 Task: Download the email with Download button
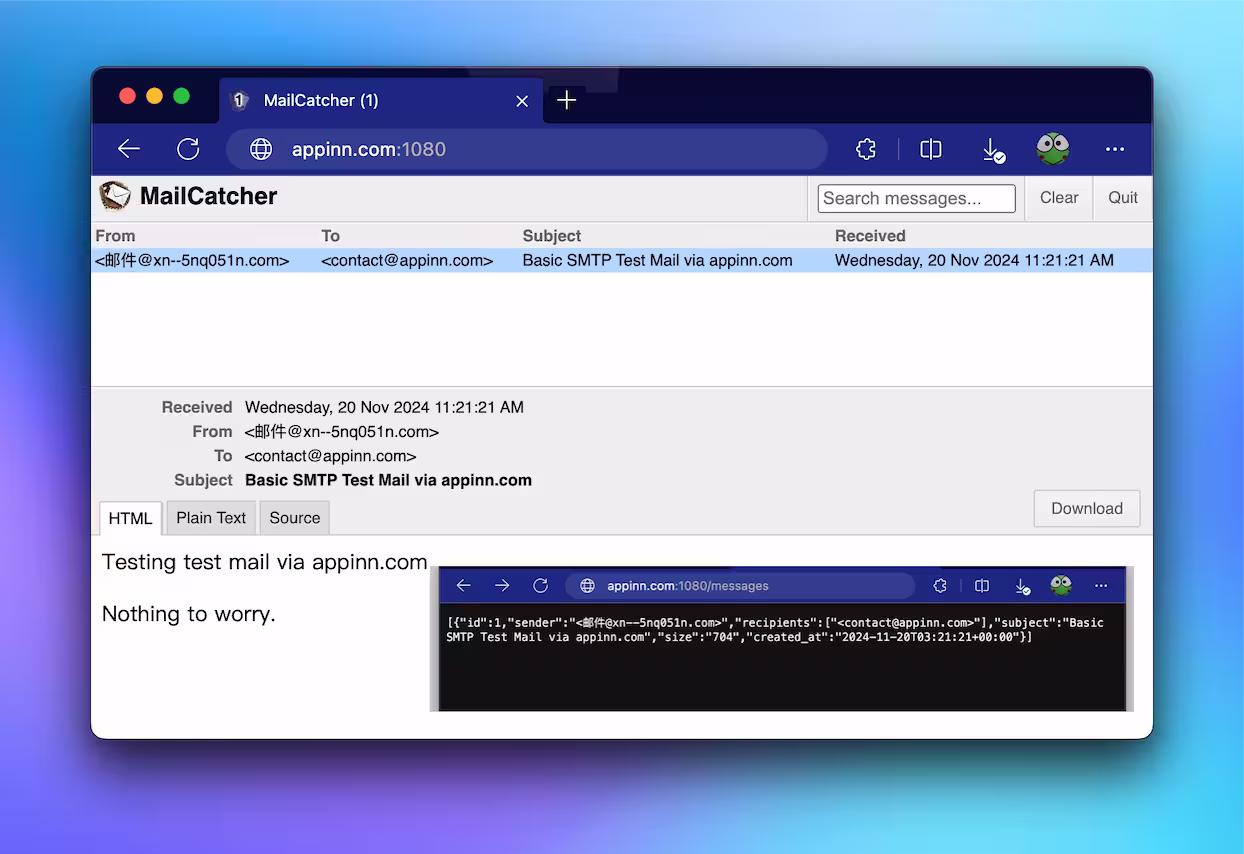1087,508
